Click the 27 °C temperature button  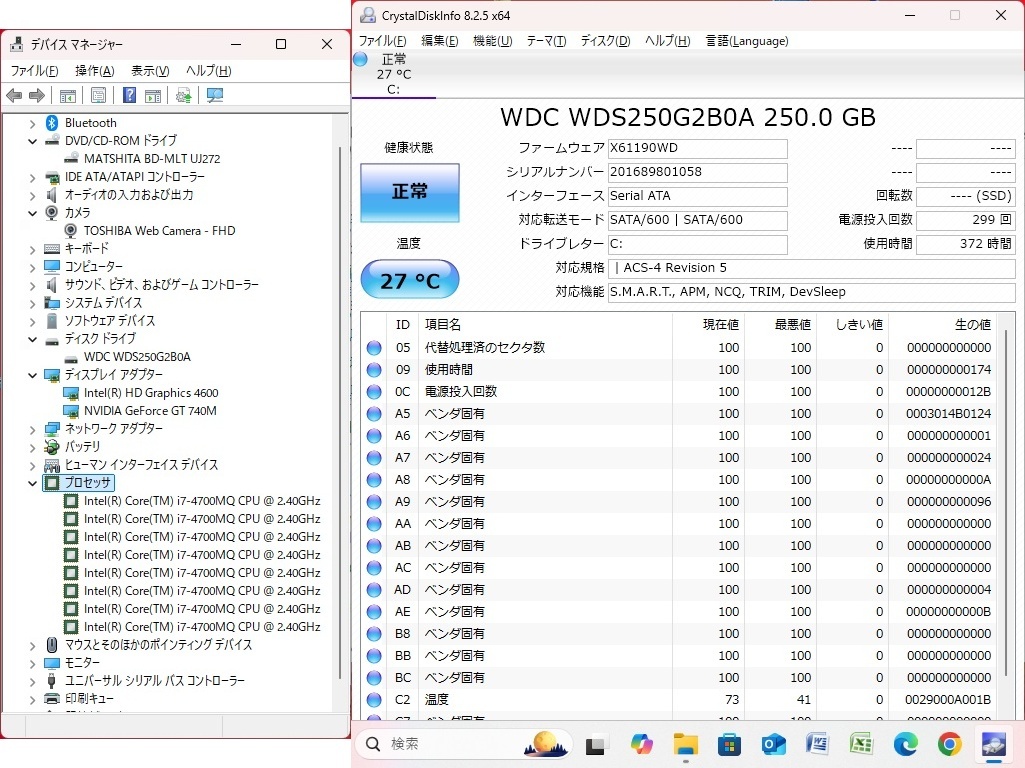click(410, 280)
